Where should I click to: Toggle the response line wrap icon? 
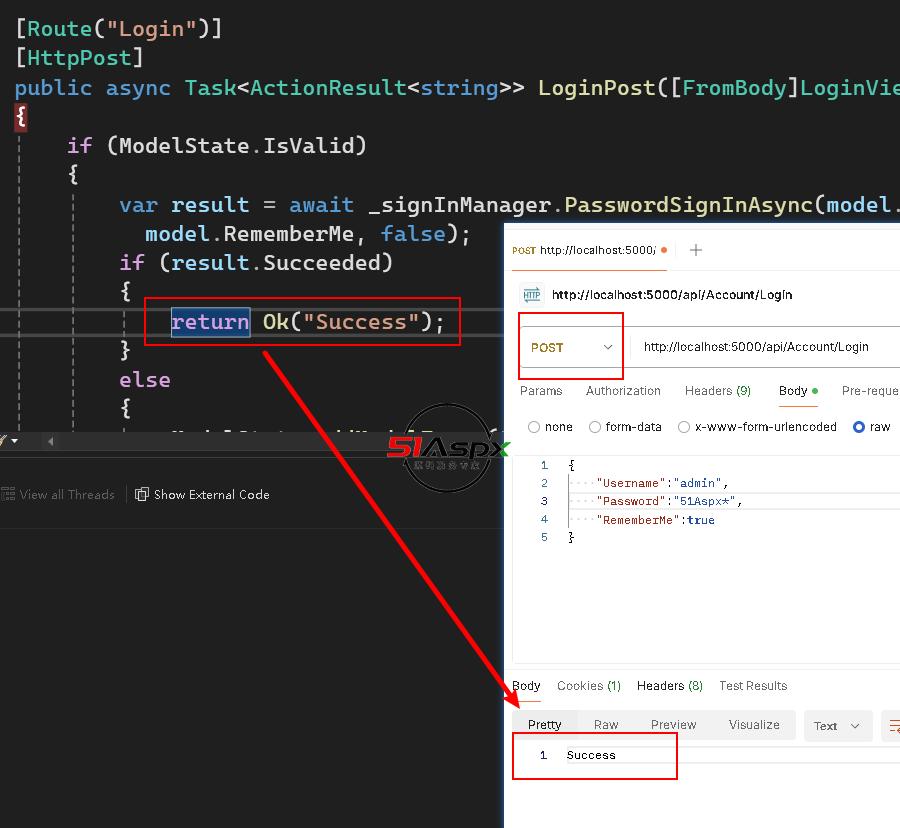(893, 726)
